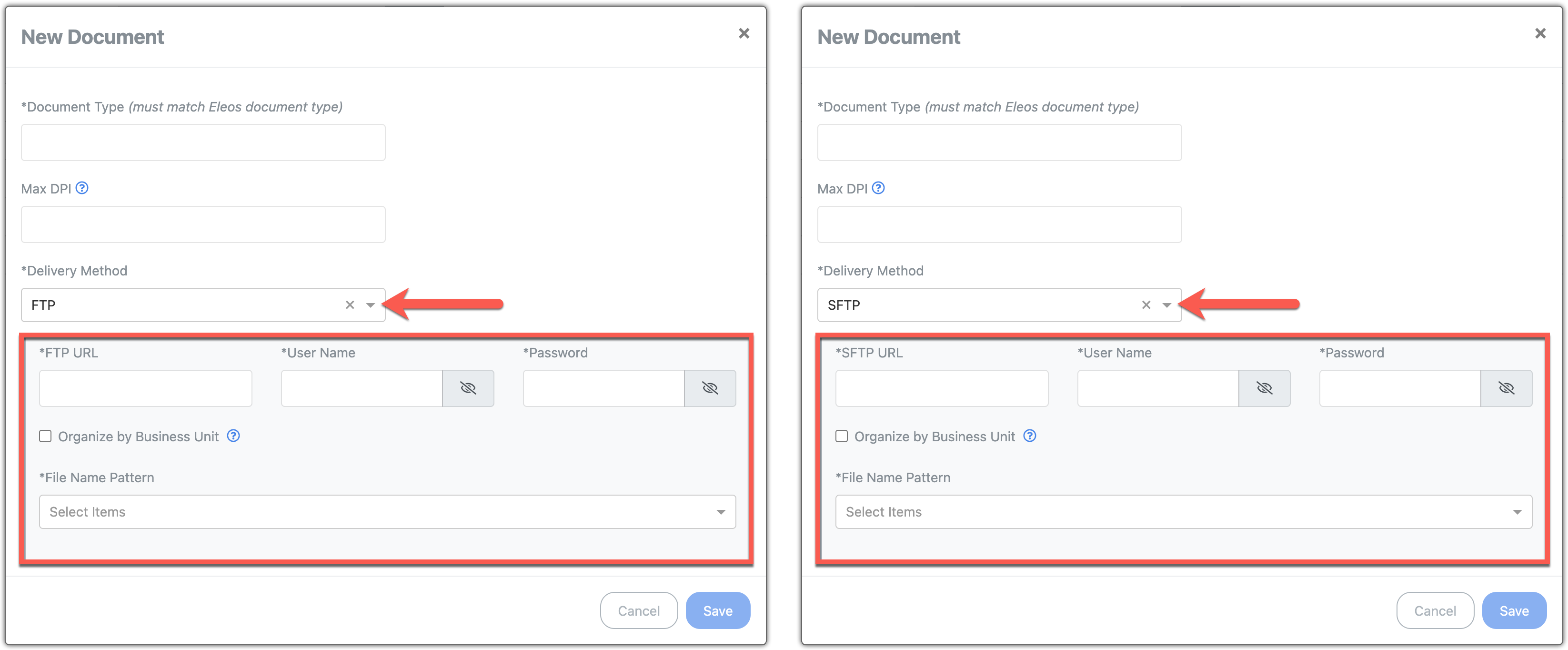This screenshot has width=1568, height=650.
Task: Check Organize by Business Unit in SFTP dialog
Action: click(x=841, y=436)
